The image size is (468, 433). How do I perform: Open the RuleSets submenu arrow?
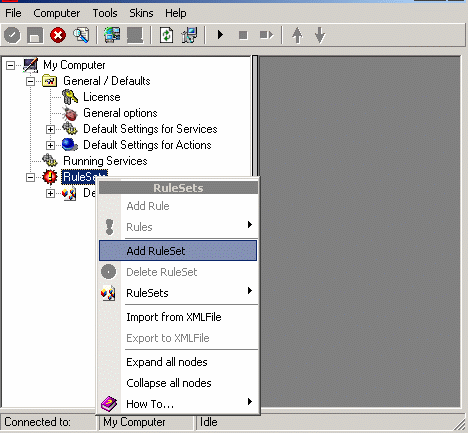click(x=250, y=291)
